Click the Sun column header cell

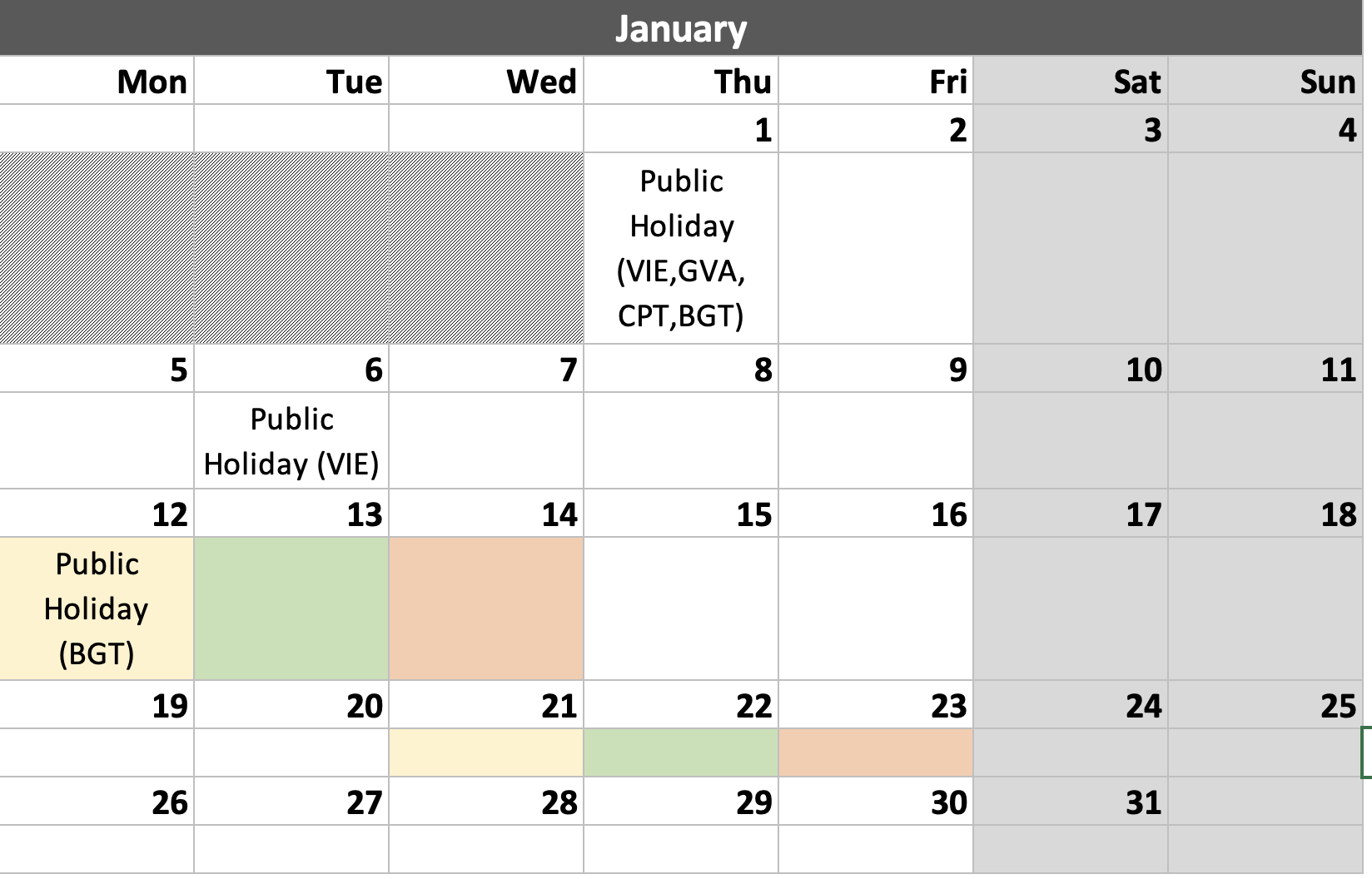(x=1265, y=81)
